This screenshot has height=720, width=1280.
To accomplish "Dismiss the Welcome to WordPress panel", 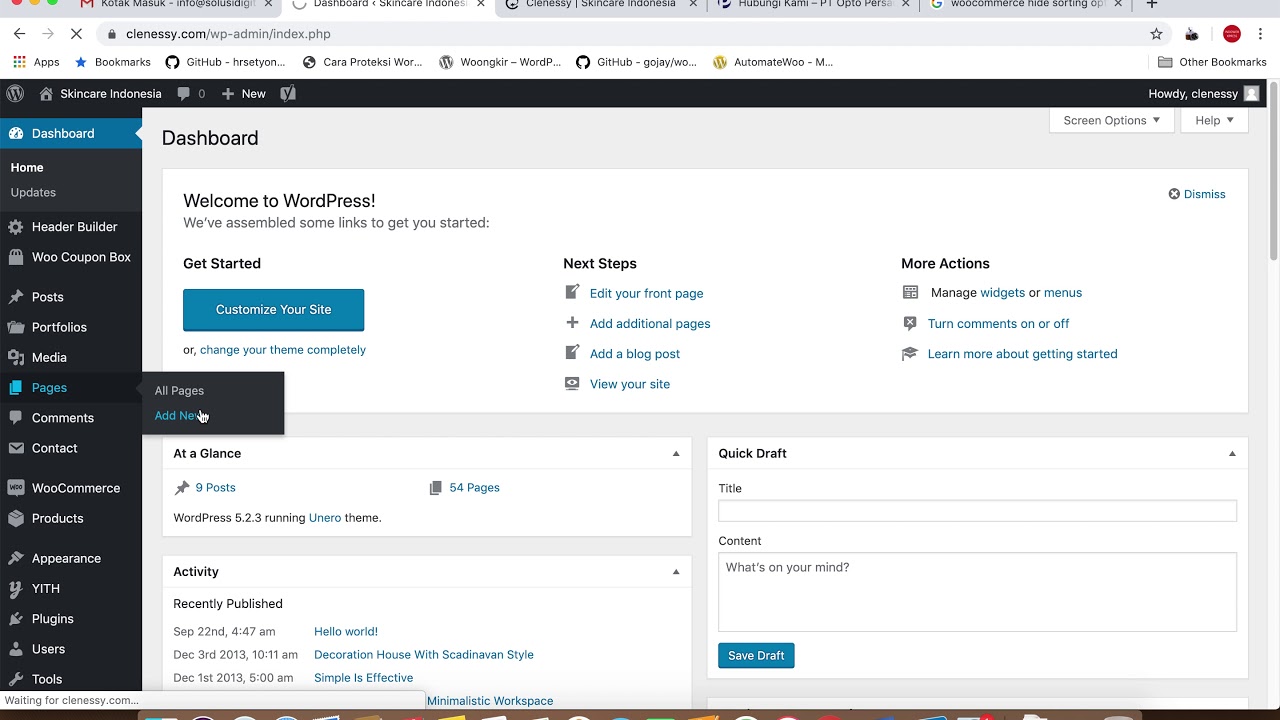I will 1197,194.
